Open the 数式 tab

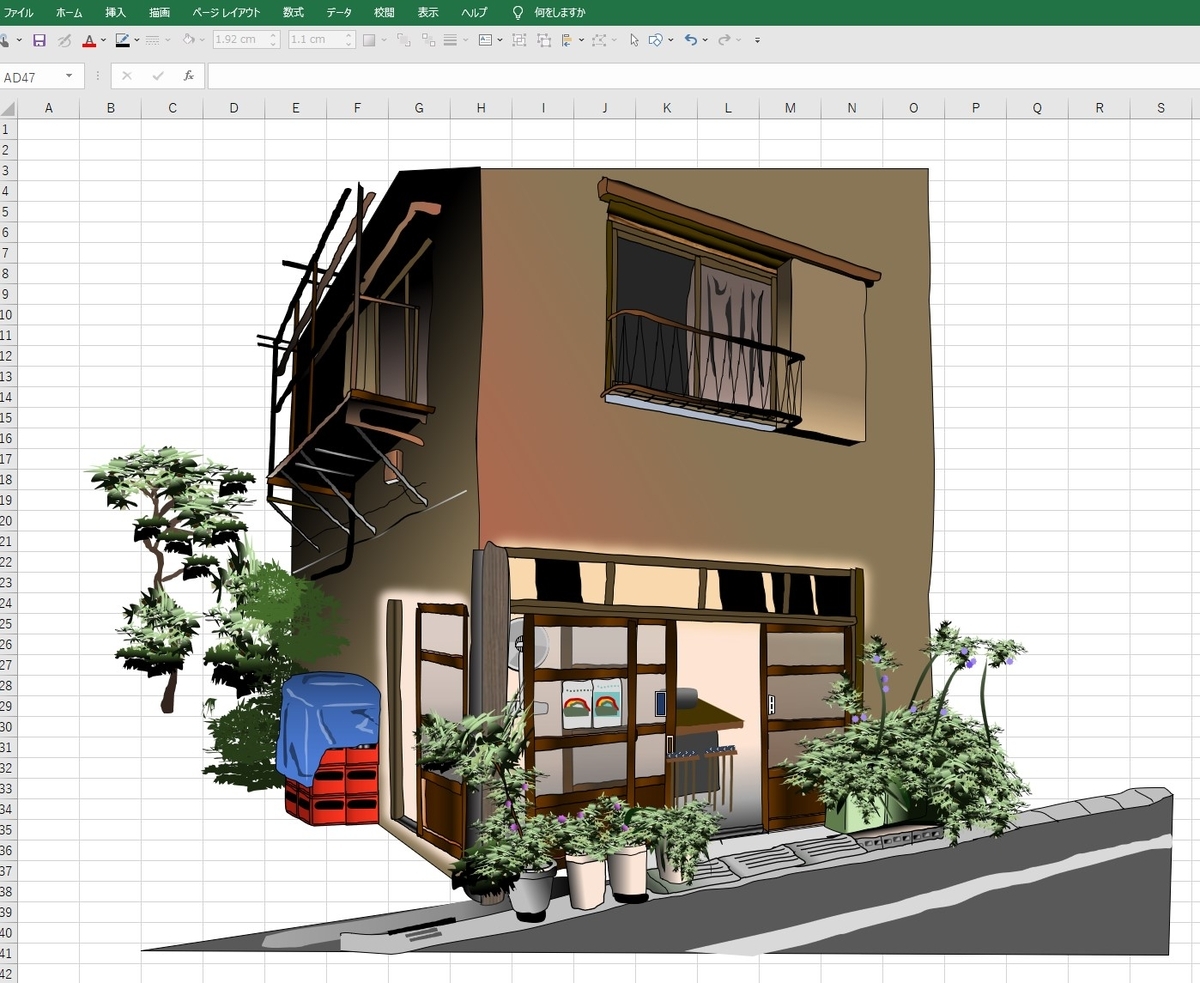[293, 13]
